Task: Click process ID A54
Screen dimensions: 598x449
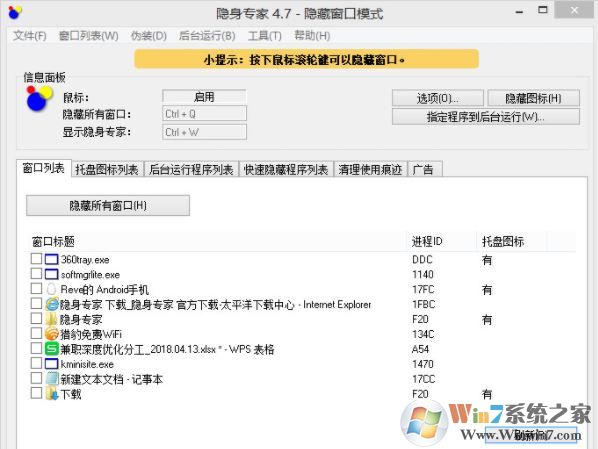Action: tap(421, 349)
